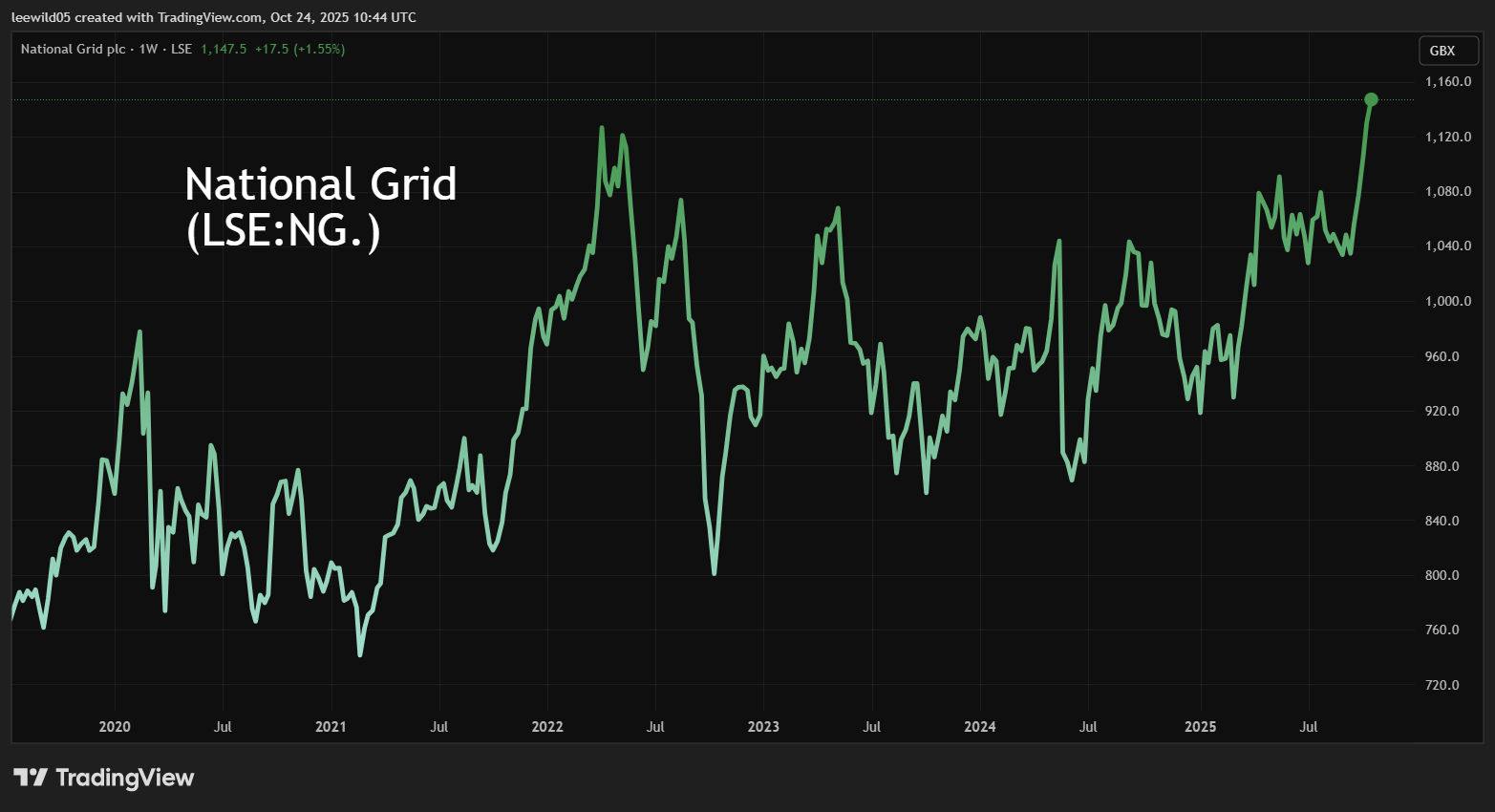This screenshot has width=1495, height=812.
Task: Click the 2020 label on time axis
Action: pyautogui.click(x=115, y=727)
